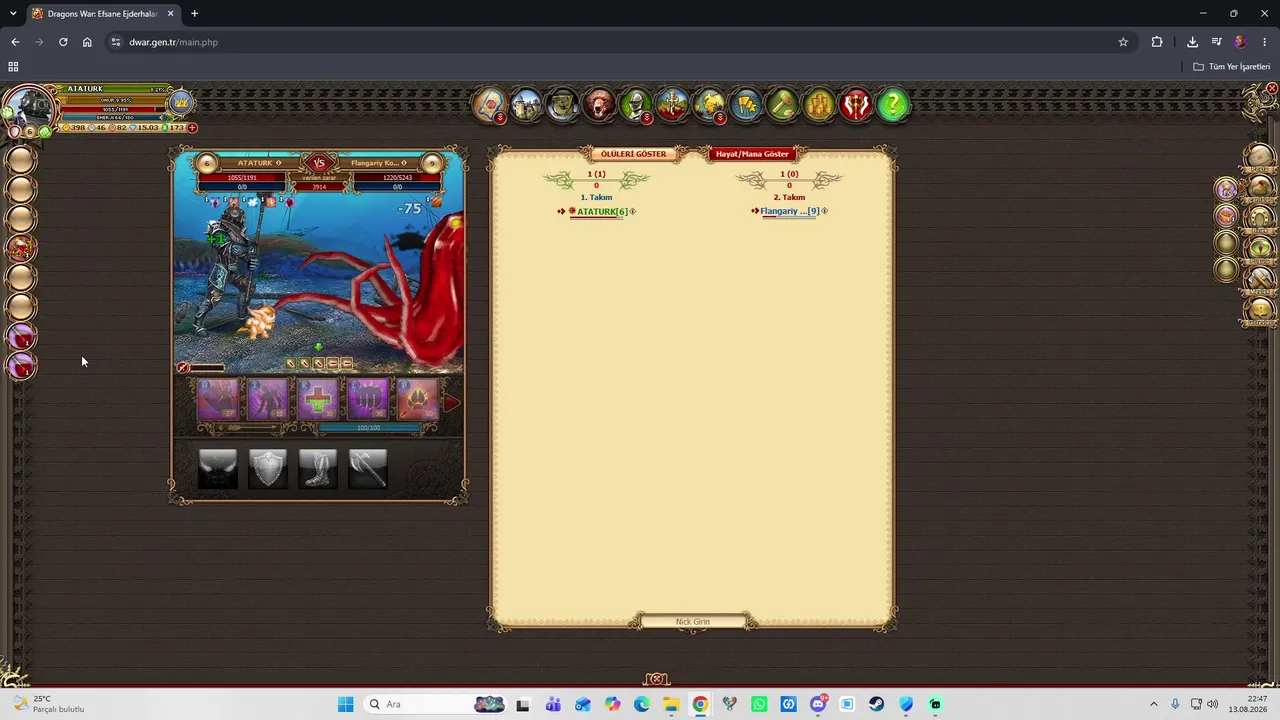The height and width of the screenshot is (720, 1280).
Task: Open the red axe and wings icon
Action: (x=856, y=104)
